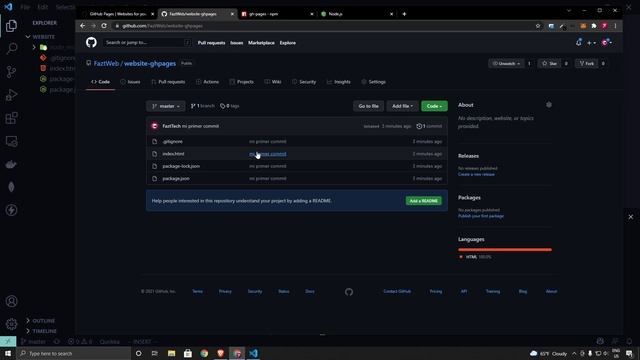The height and width of the screenshot is (360, 640).
Task: Open the VS Code Accounts icon
Action: [11, 301]
